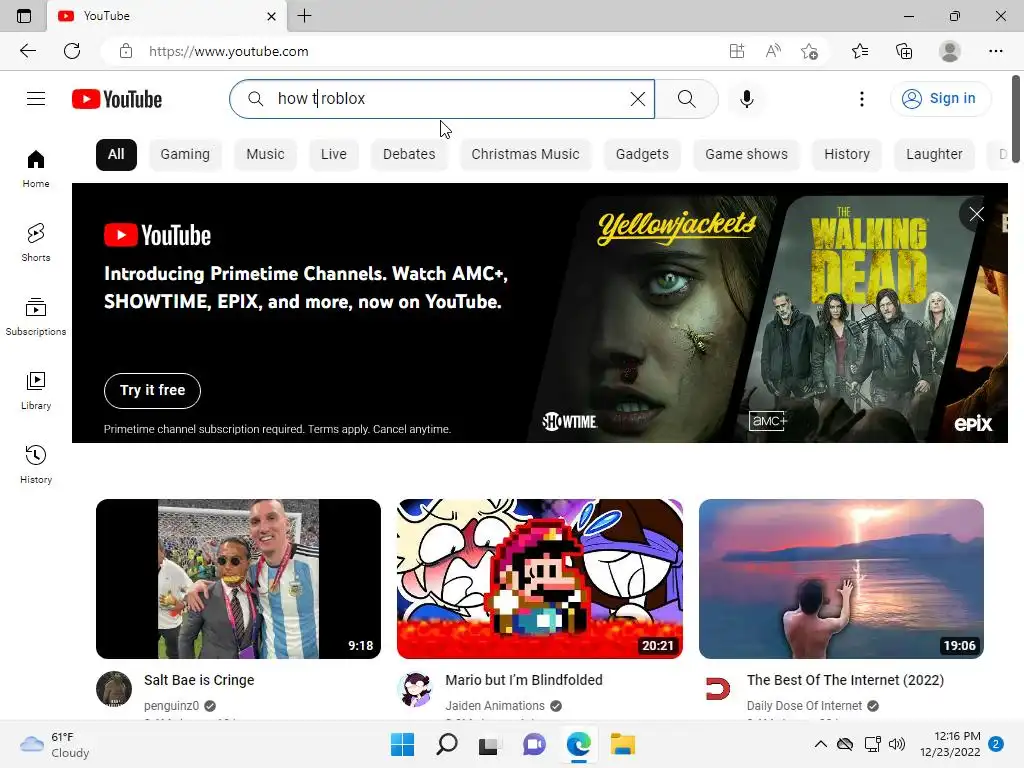Open Windows Start menu

click(402, 744)
